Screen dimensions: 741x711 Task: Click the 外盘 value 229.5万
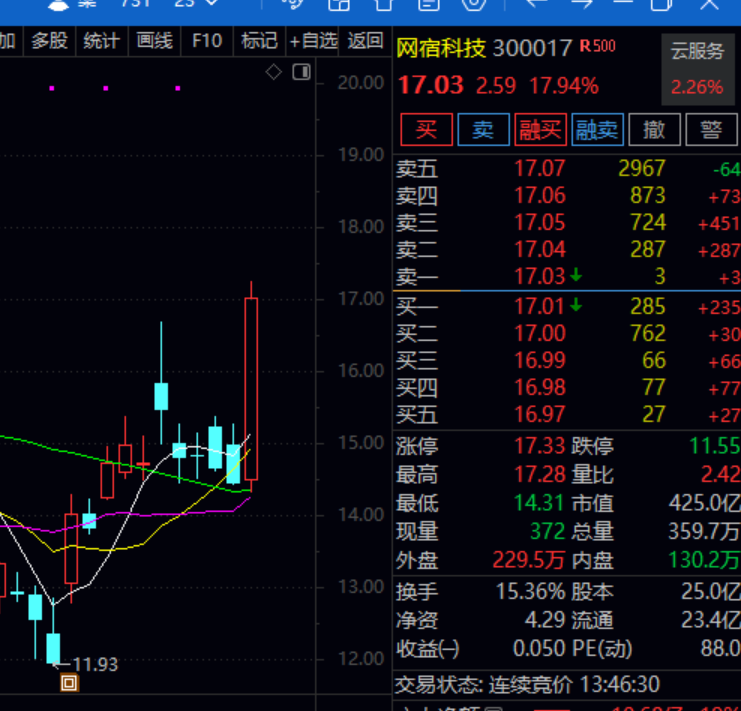(x=528, y=560)
